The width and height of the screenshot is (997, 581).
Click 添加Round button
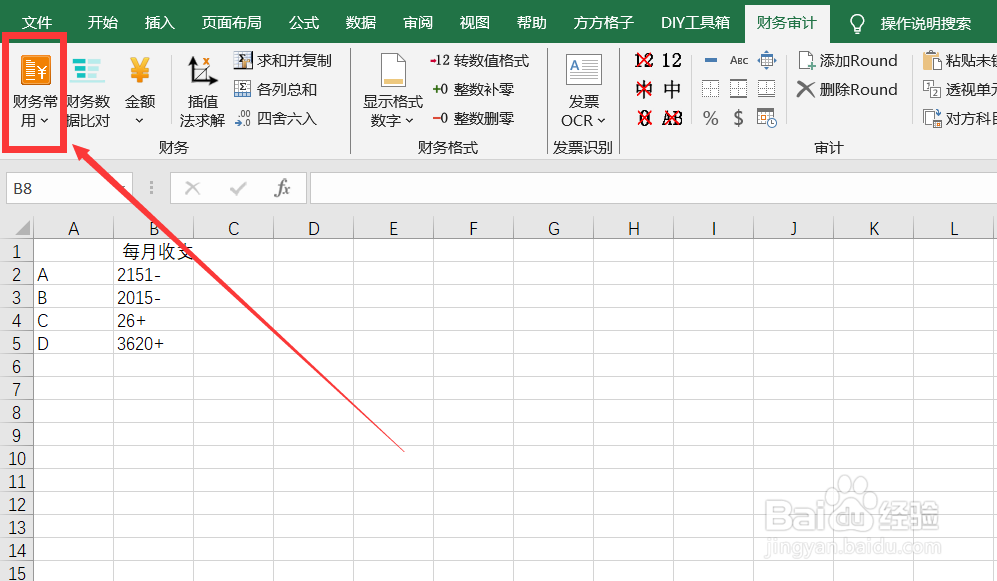848,60
